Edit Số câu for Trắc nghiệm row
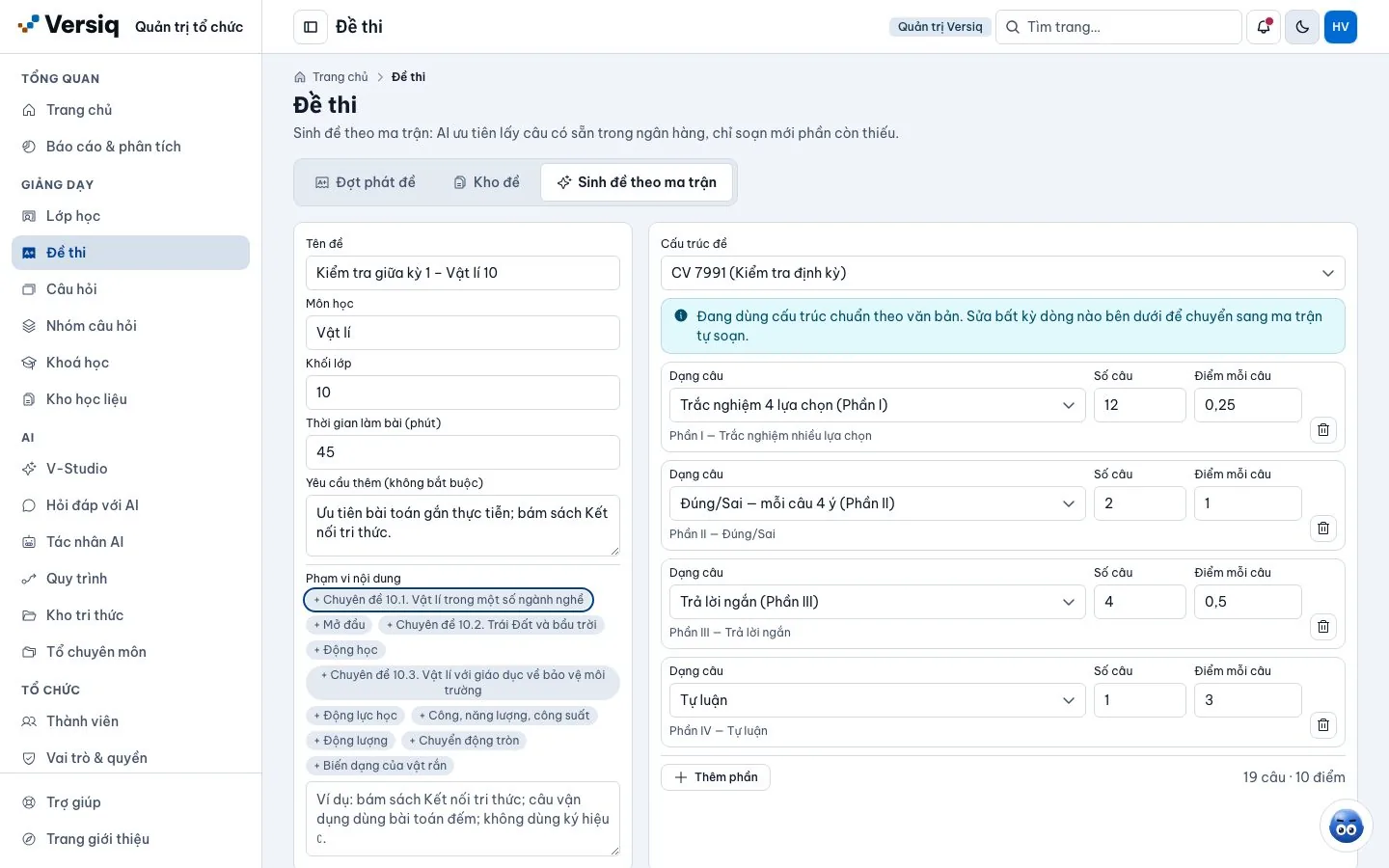The width and height of the screenshot is (1389, 868). point(1140,405)
